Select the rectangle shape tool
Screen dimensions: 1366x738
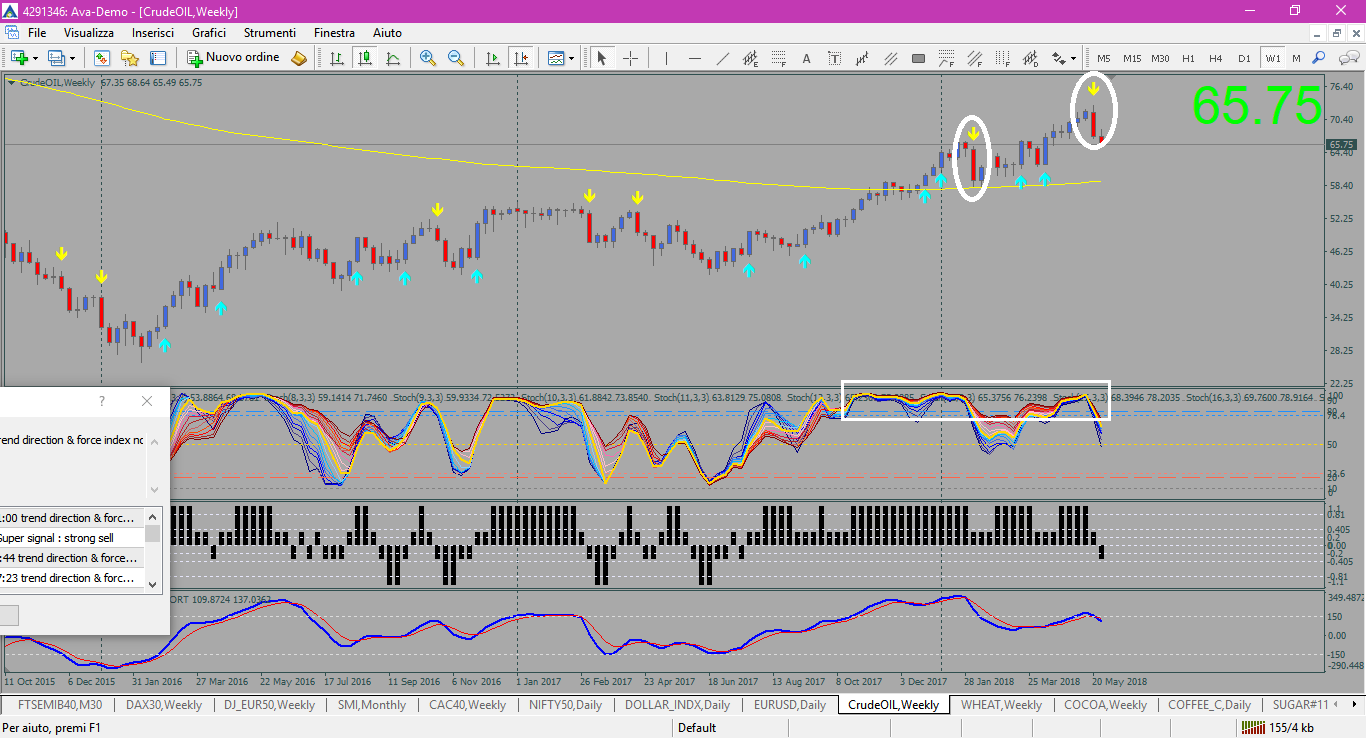pos(918,58)
